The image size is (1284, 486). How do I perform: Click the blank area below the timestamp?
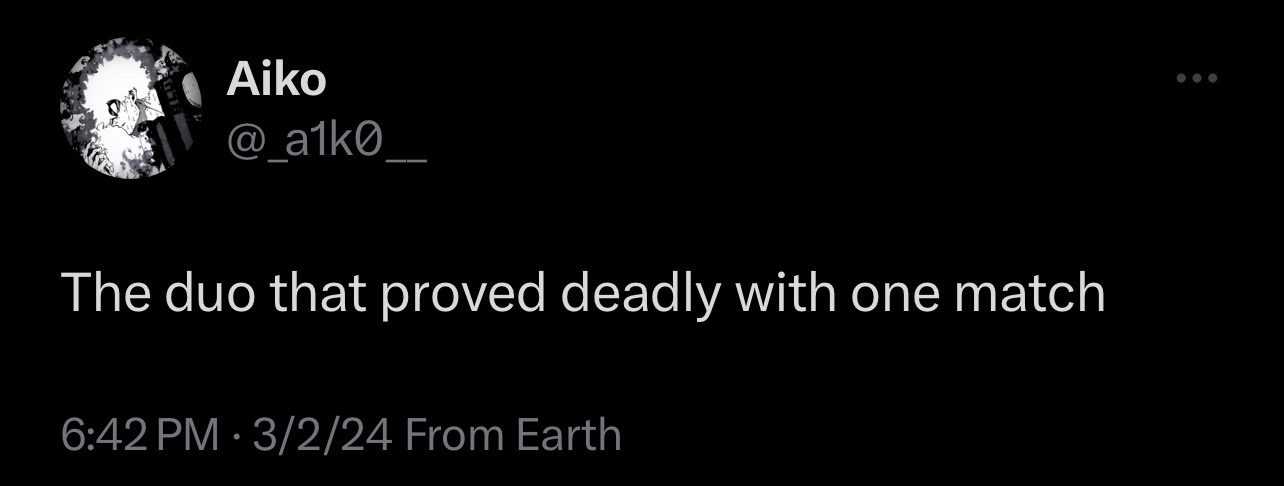point(640,472)
